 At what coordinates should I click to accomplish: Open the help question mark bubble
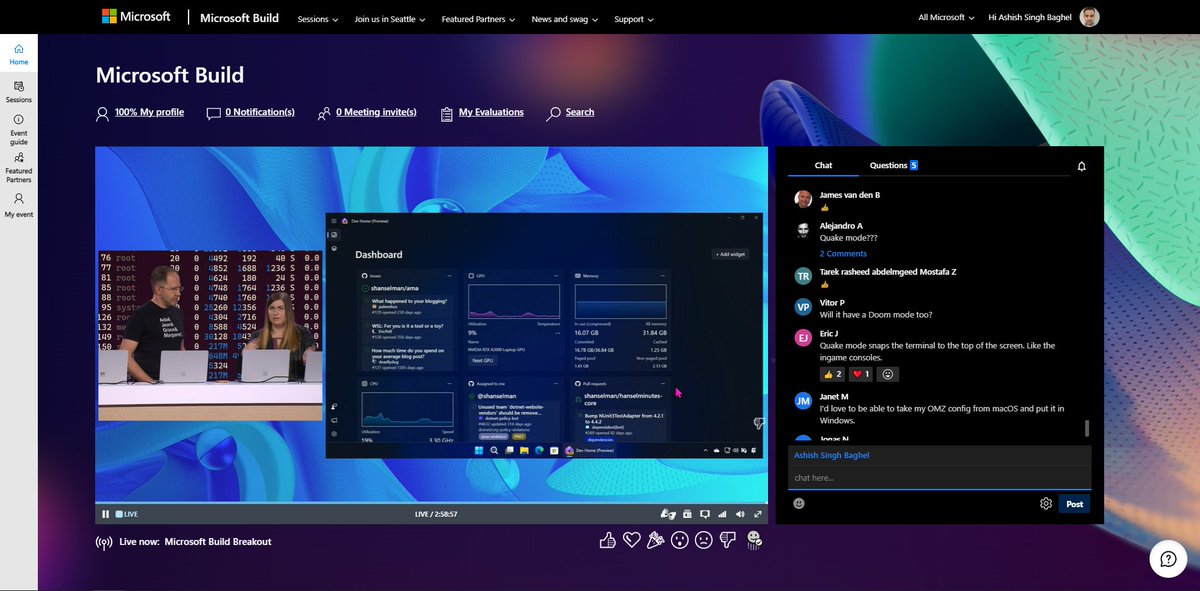[x=1168, y=559]
